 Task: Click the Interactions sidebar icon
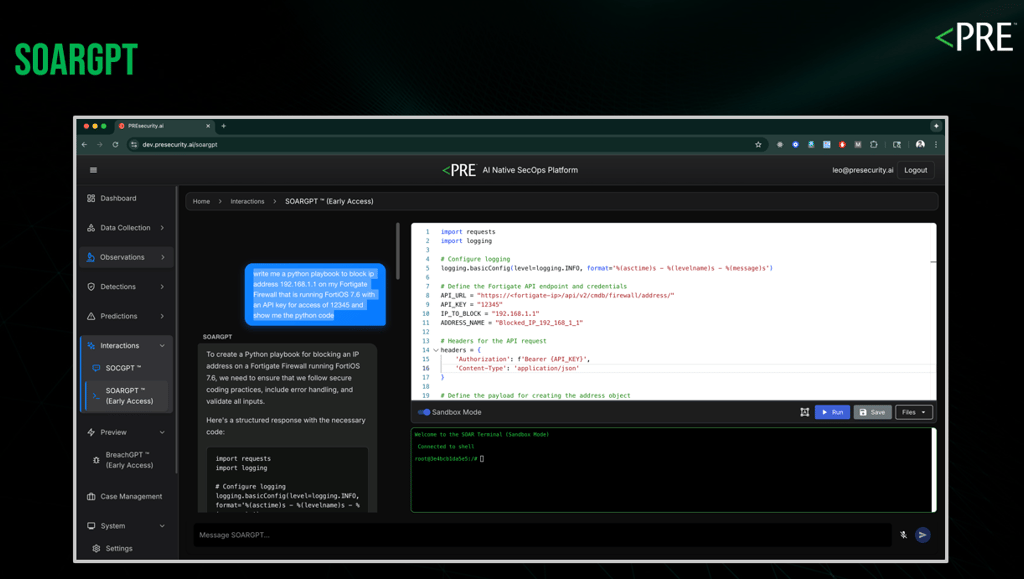click(x=91, y=345)
